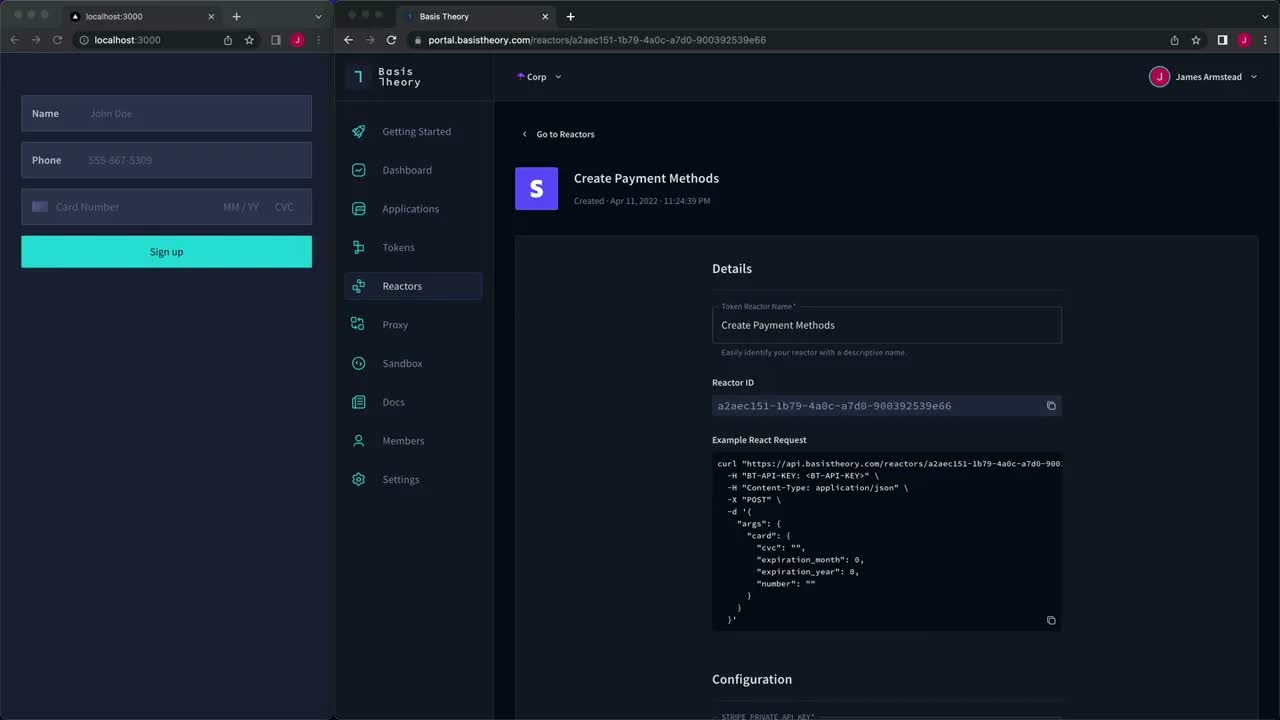Click the Go to Reactors back link

click(558, 134)
